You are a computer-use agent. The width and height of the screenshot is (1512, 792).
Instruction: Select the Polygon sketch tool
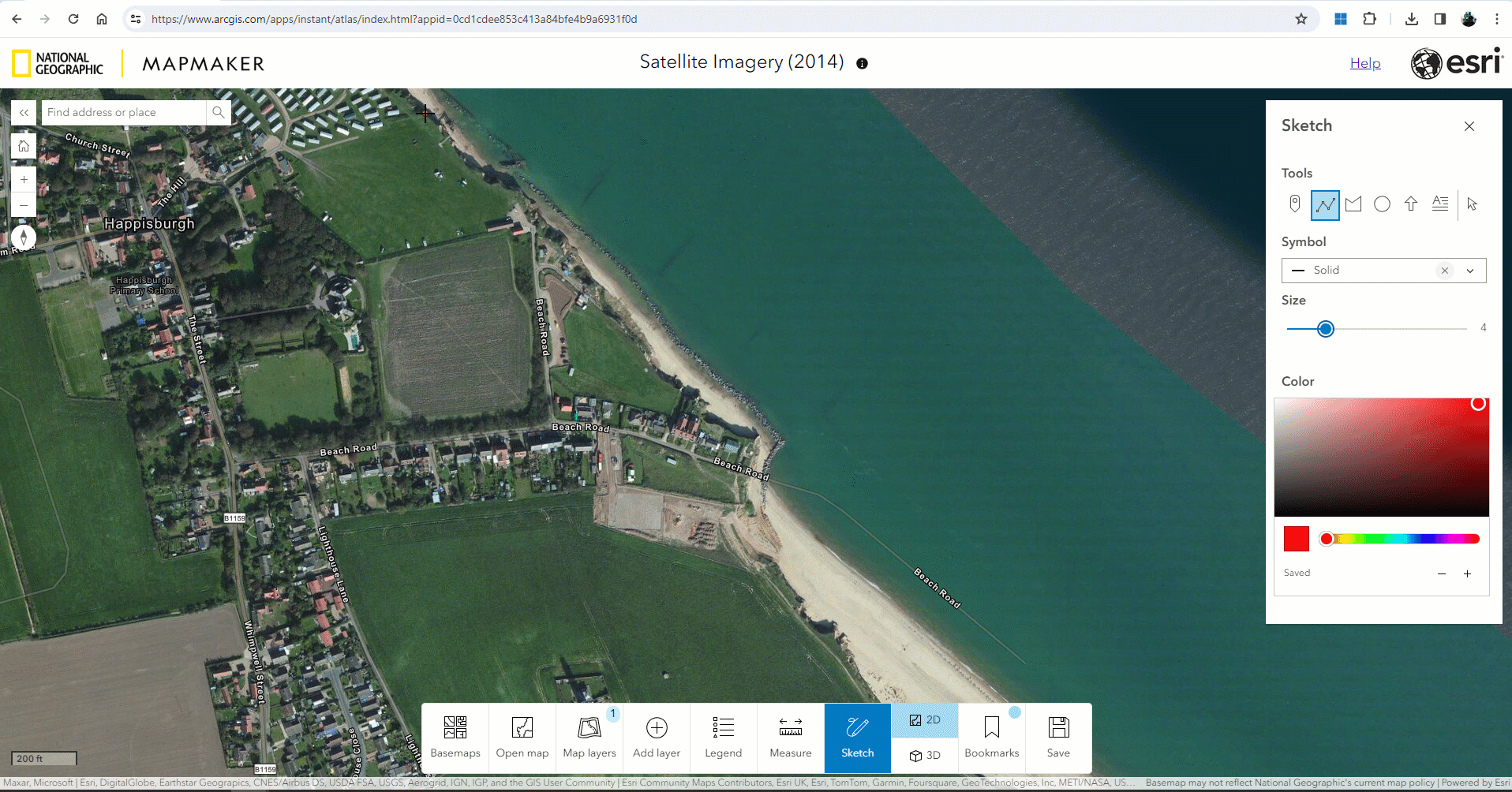[x=1353, y=204]
